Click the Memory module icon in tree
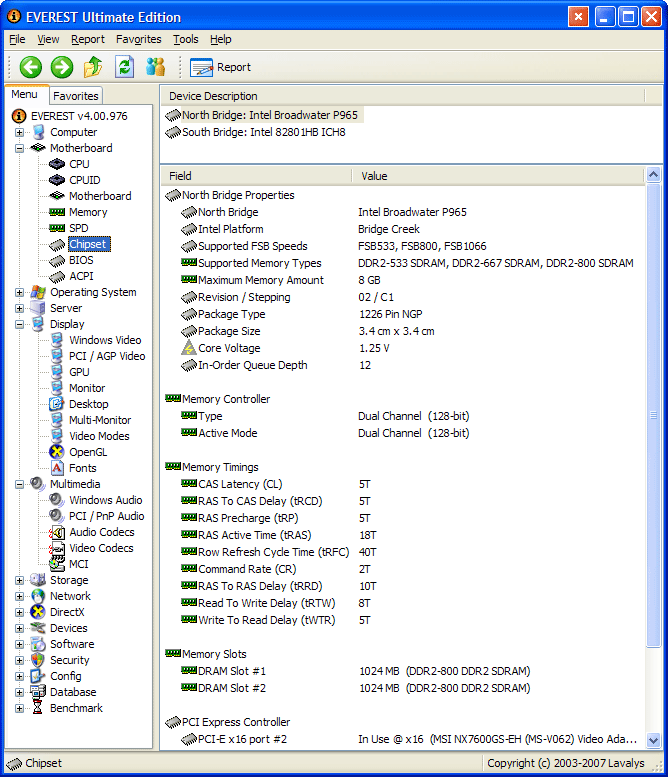The height and width of the screenshot is (777, 668). pos(57,212)
